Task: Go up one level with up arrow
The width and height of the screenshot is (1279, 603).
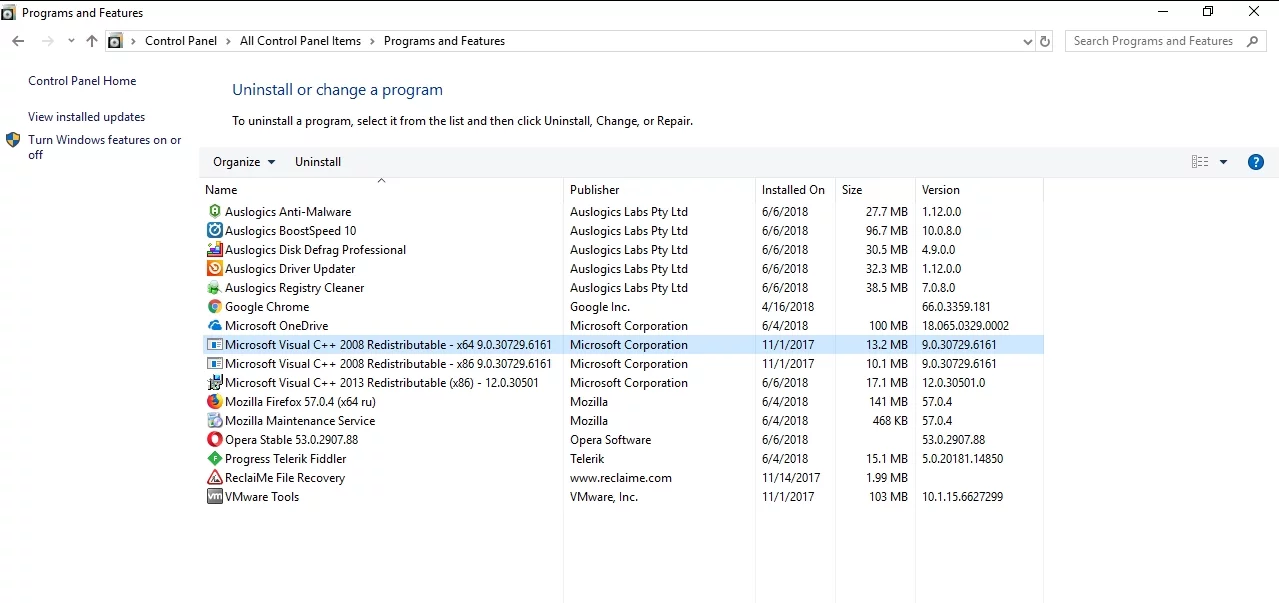Action: pos(92,41)
